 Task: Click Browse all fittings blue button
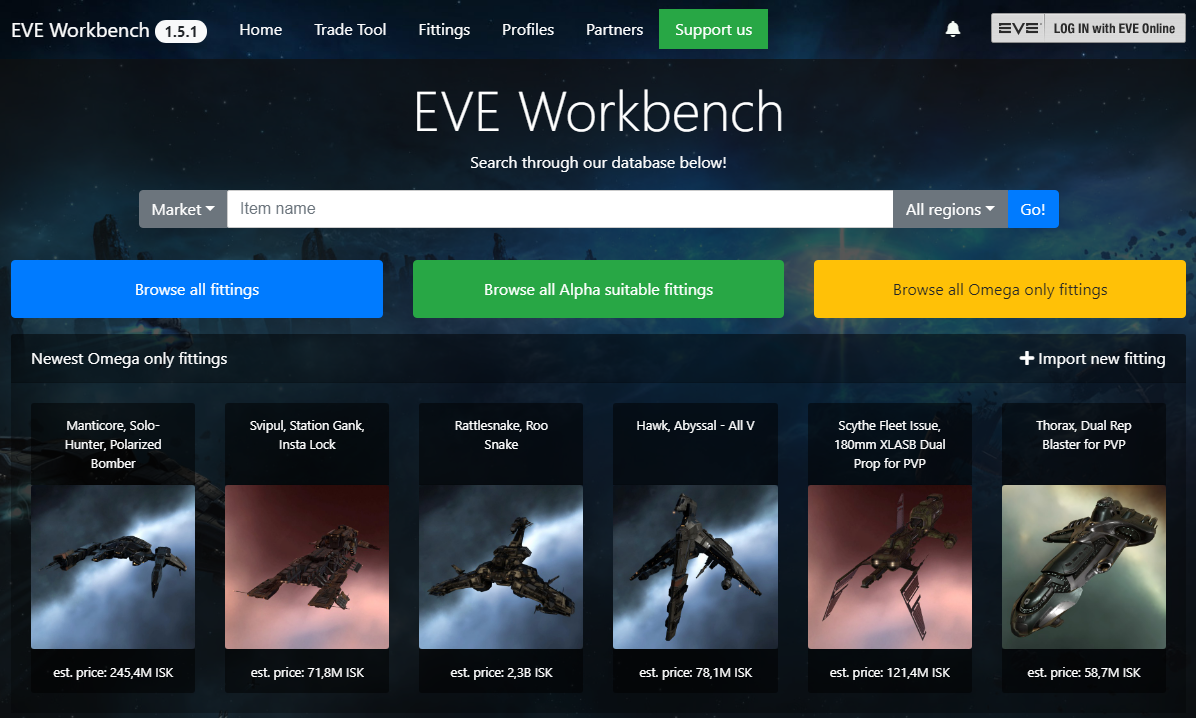click(197, 290)
